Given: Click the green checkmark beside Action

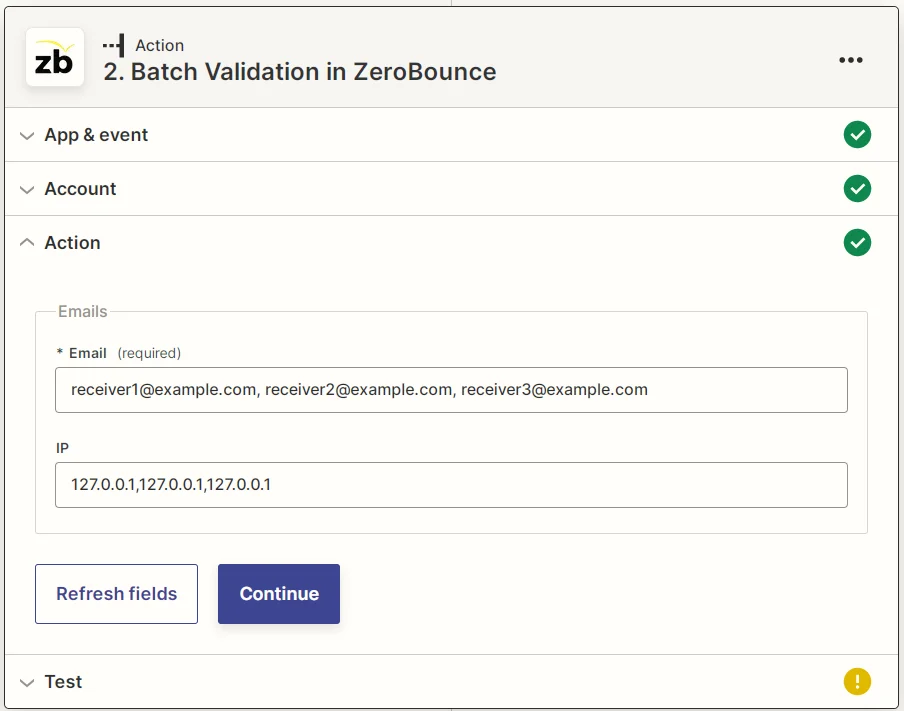Looking at the screenshot, I should [x=857, y=242].
